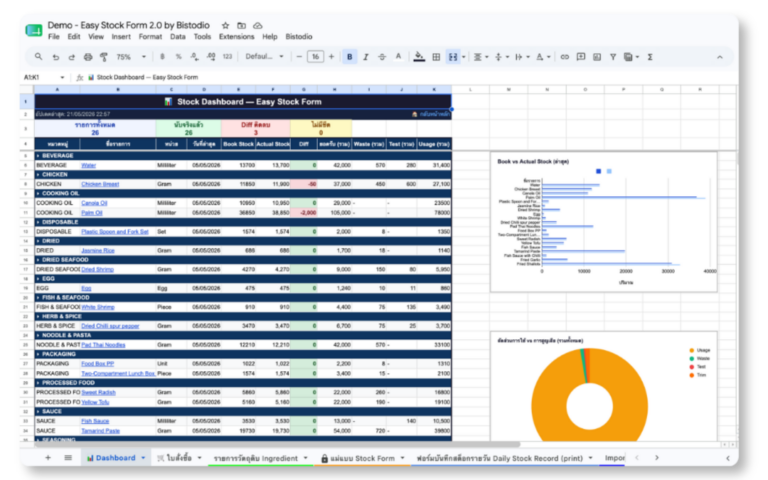Toggle Strikethrough formatting
Viewport: 768px width, 480px height.
pyautogui.click(x=382, y=57)
